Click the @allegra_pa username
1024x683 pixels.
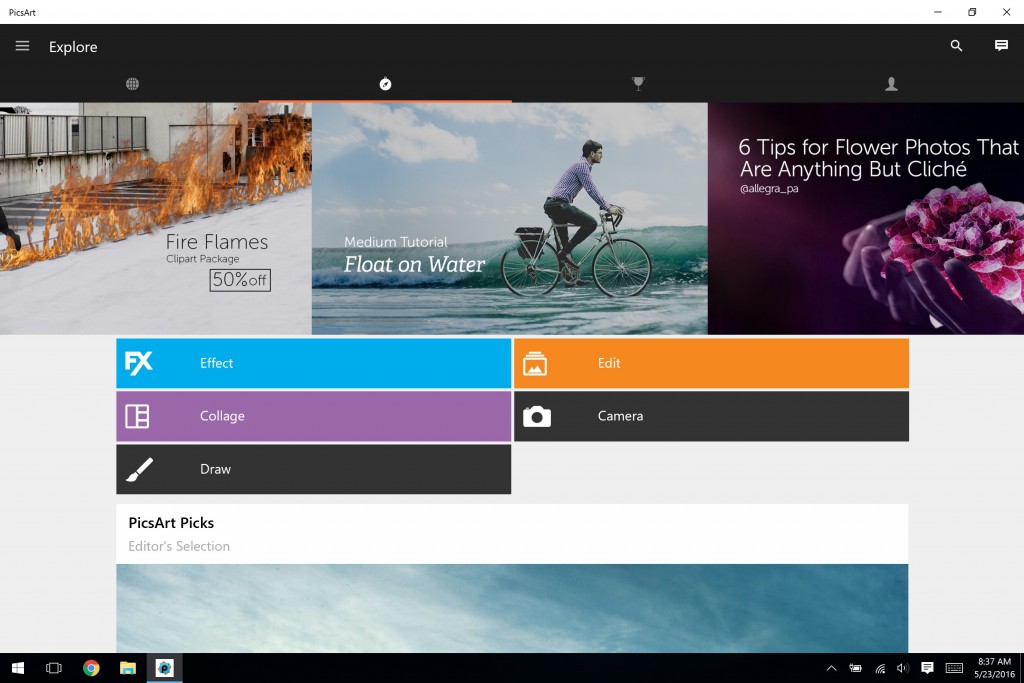(769, 189)
